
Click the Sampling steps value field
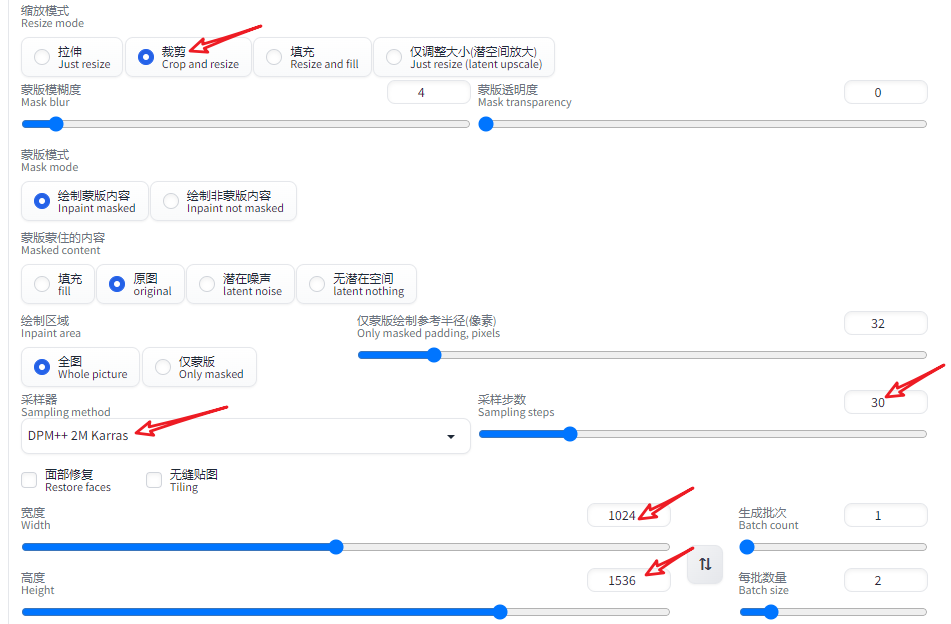point(885,402)
